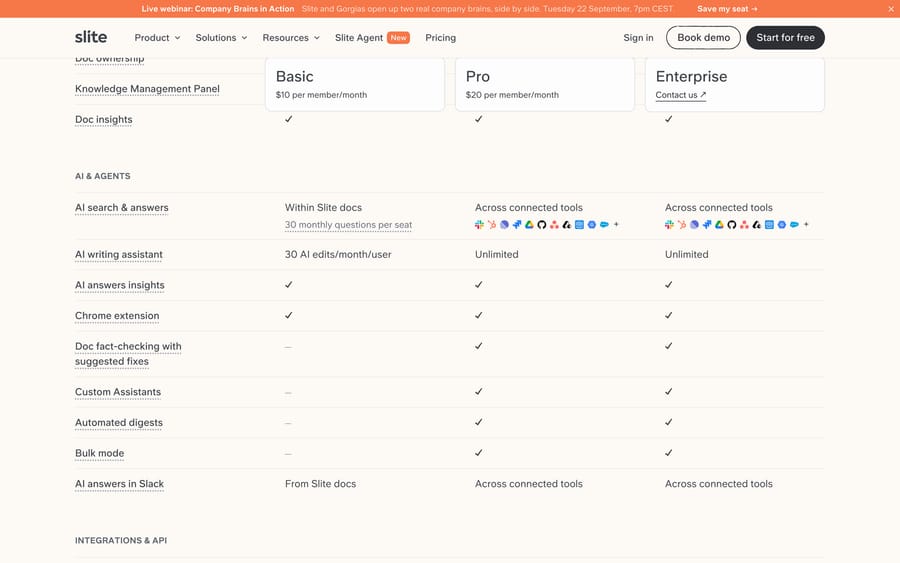Close the orange webinar banner
Image resolution: width=900 pixels, height=563 pixels.
tap(891, 9)
